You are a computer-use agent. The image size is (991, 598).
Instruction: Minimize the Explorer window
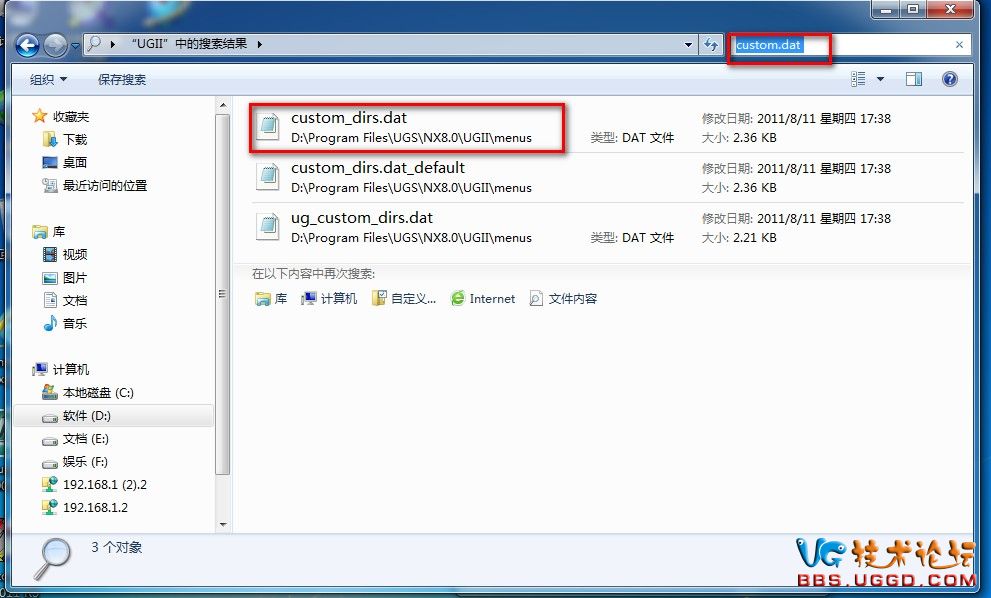click(886, 9)
